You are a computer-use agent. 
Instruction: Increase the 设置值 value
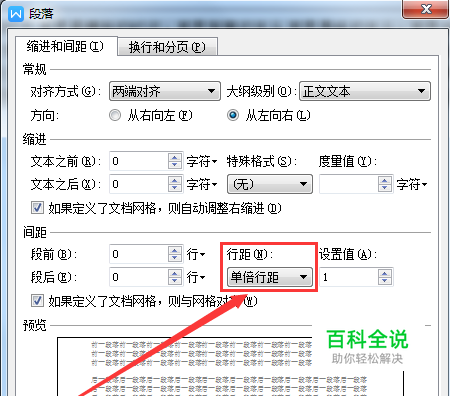pyautogui.click(x=385, y=273)
